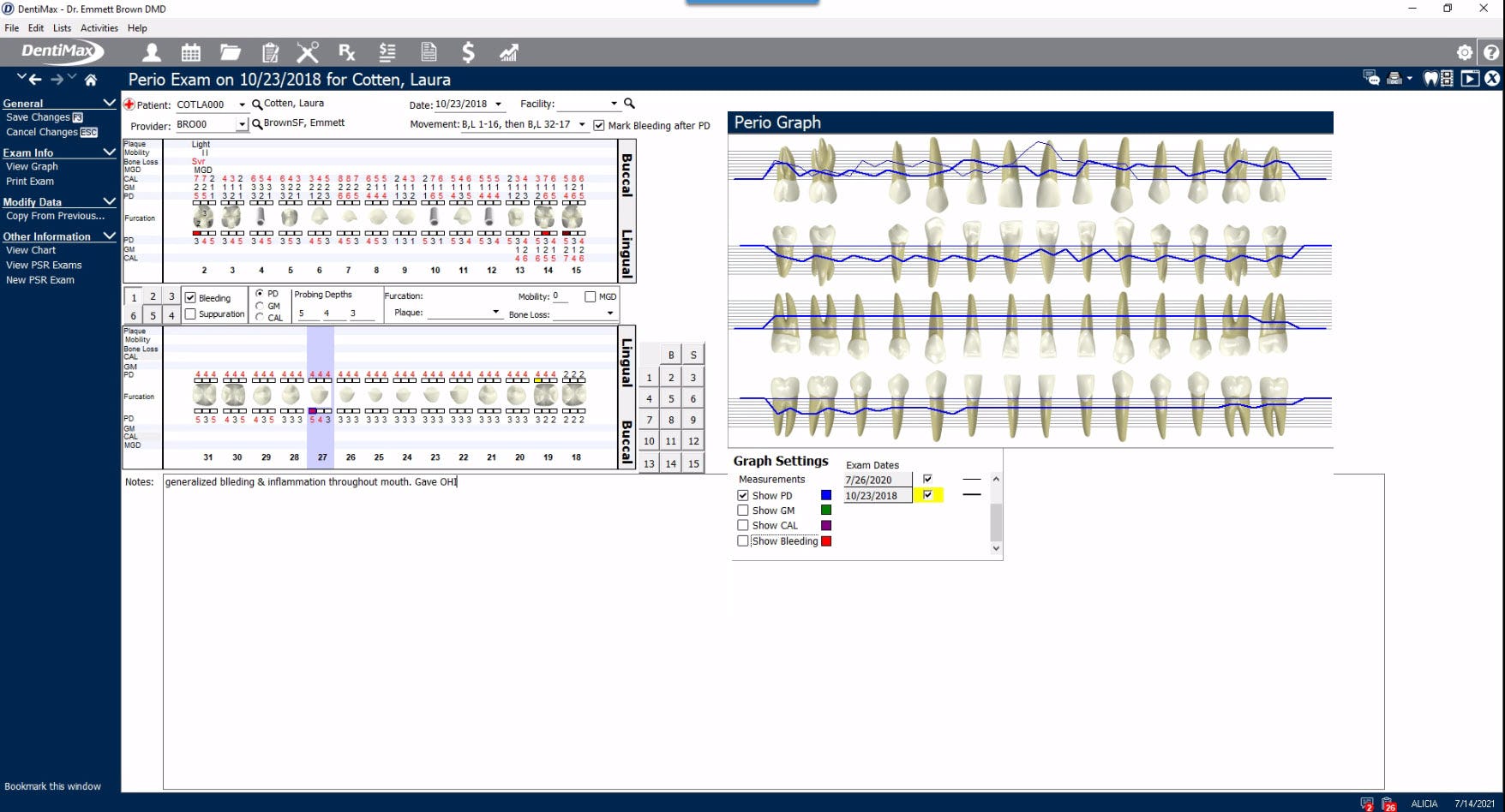The height and width of the screenshot is (812, 1505).
Task: Click the blue PD color swatch
Action: coord(825,494)
